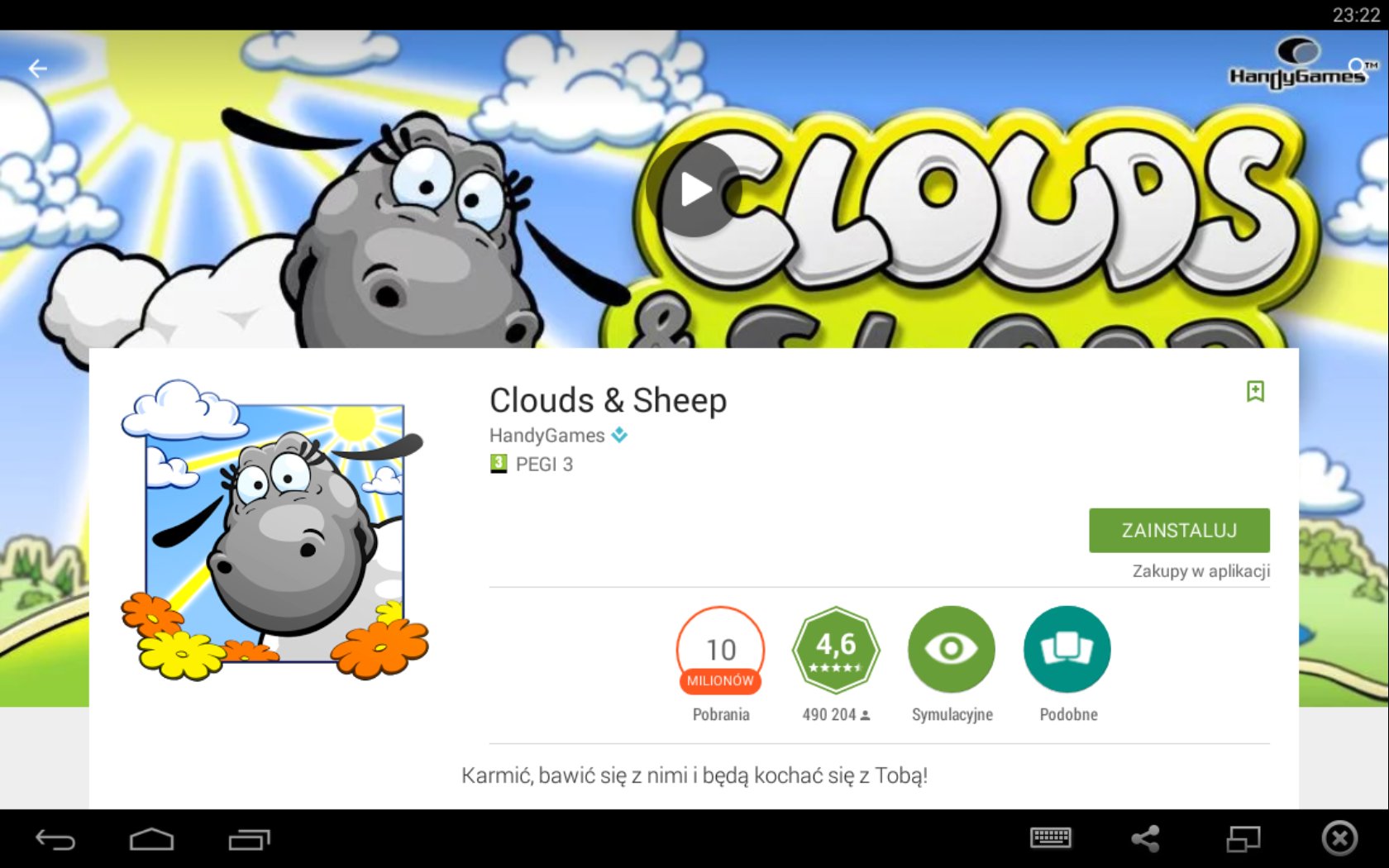Show similar apps via the Podobne icon

1067,650
